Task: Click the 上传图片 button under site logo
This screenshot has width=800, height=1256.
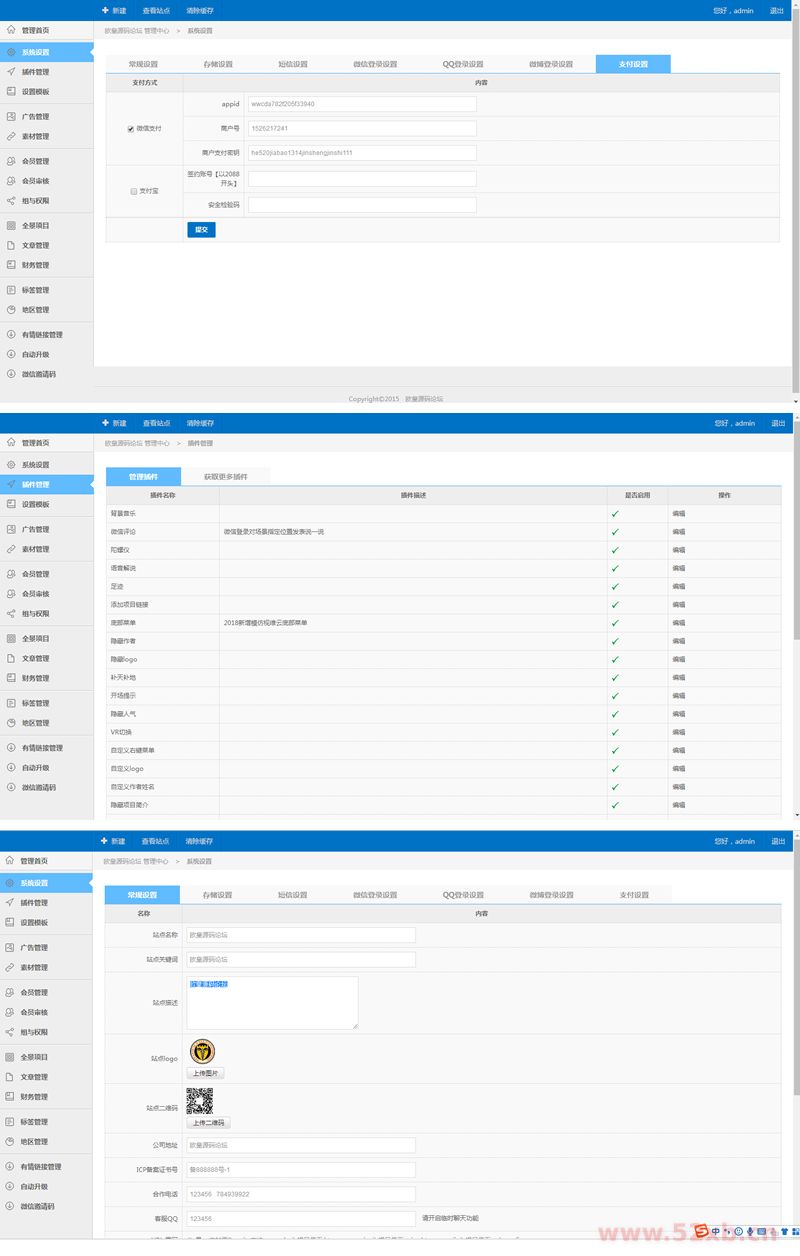Action: 207,1073
